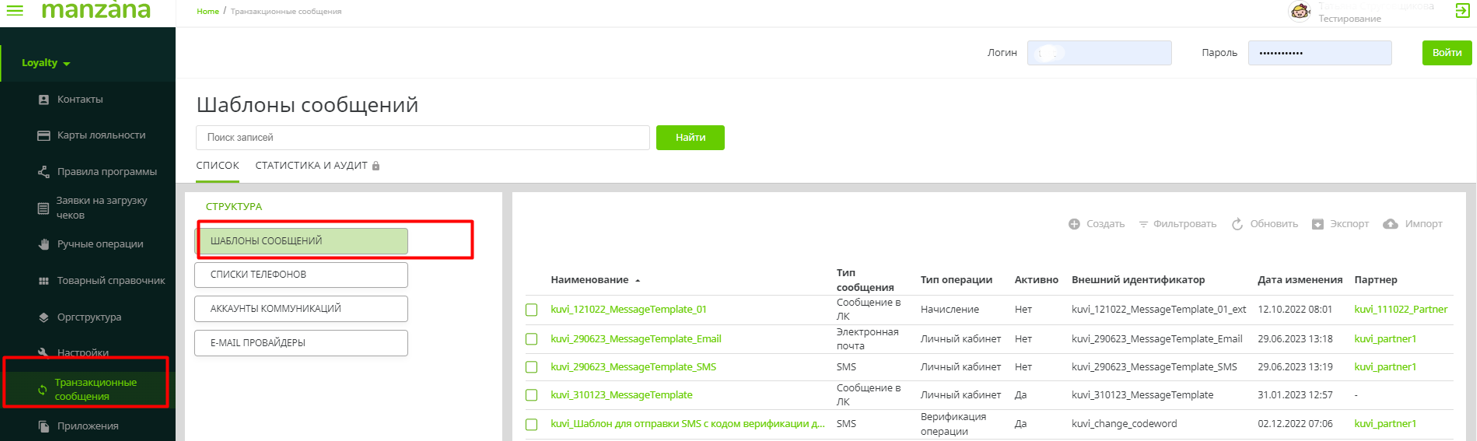Click the Импорт cloud upload icon
The width and height of the screenshot is (1477, 441).
[x=1390, y=224]
